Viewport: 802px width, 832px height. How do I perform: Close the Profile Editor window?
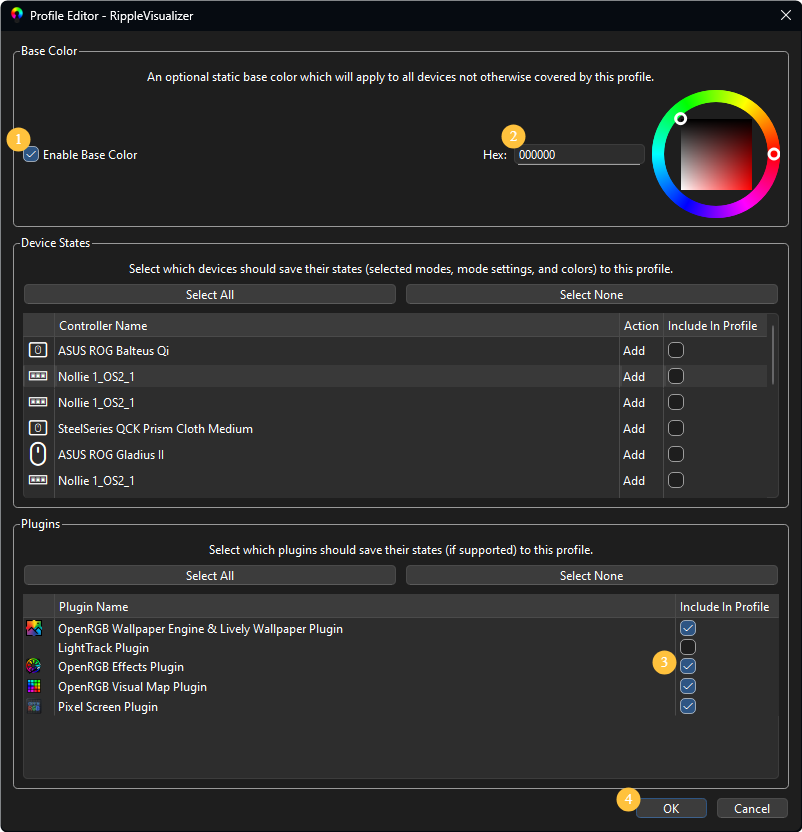click(786, 15)
